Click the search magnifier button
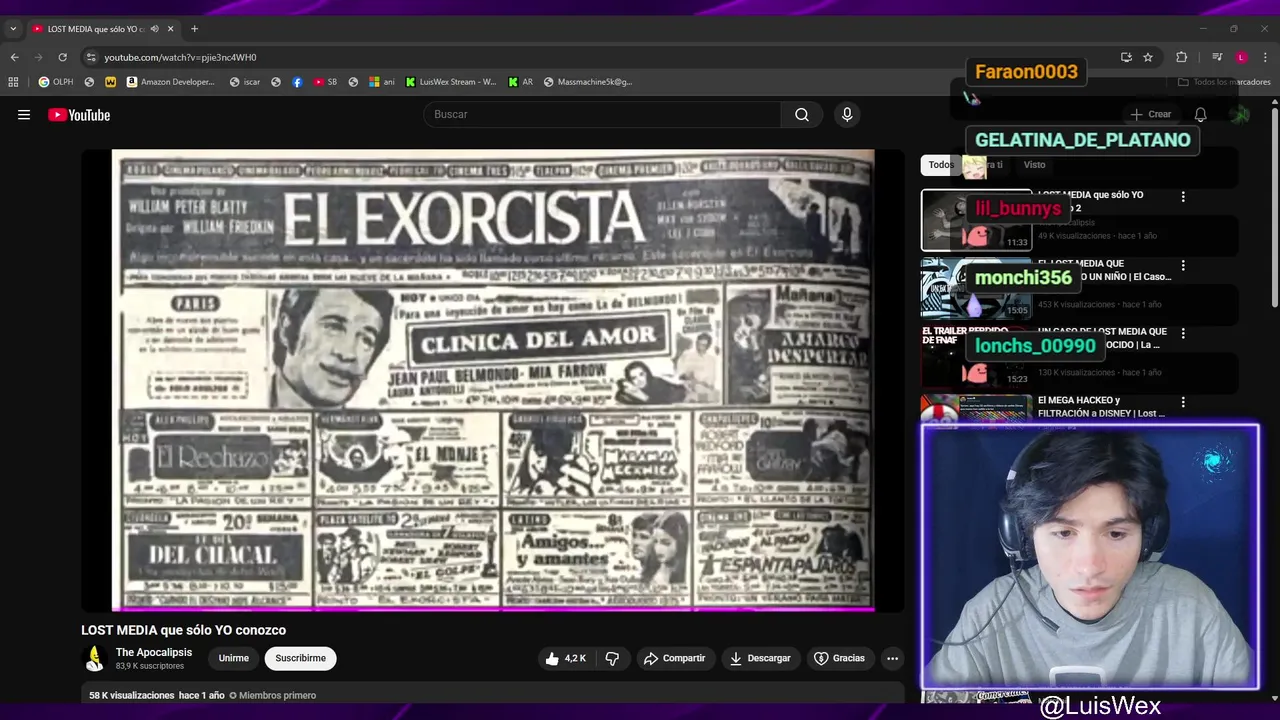Image resolution: width=1280 pixels, height=720 pixels. 802,114
